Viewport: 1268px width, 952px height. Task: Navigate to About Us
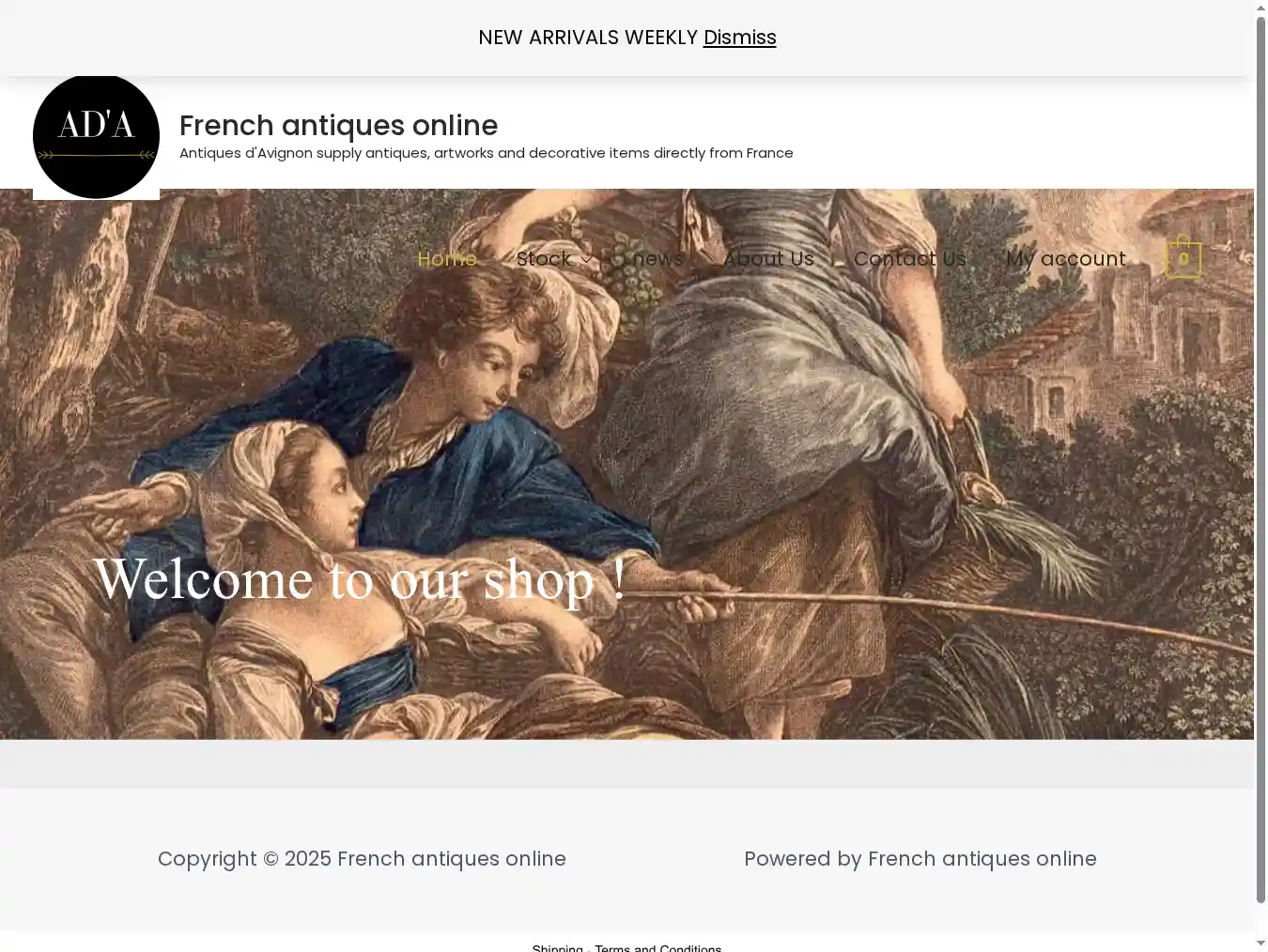768,258
